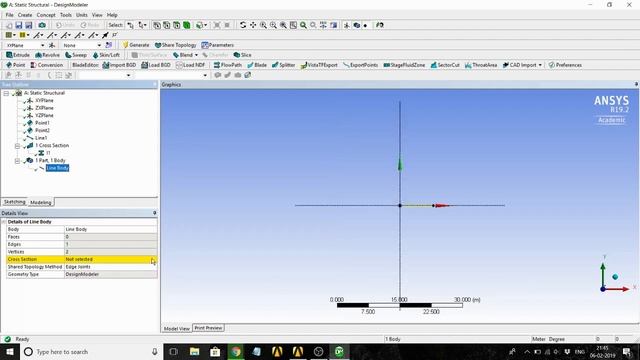Screen dimensions: 640x360
Task: Click the Load NDF icon
Action: [190, 65]
